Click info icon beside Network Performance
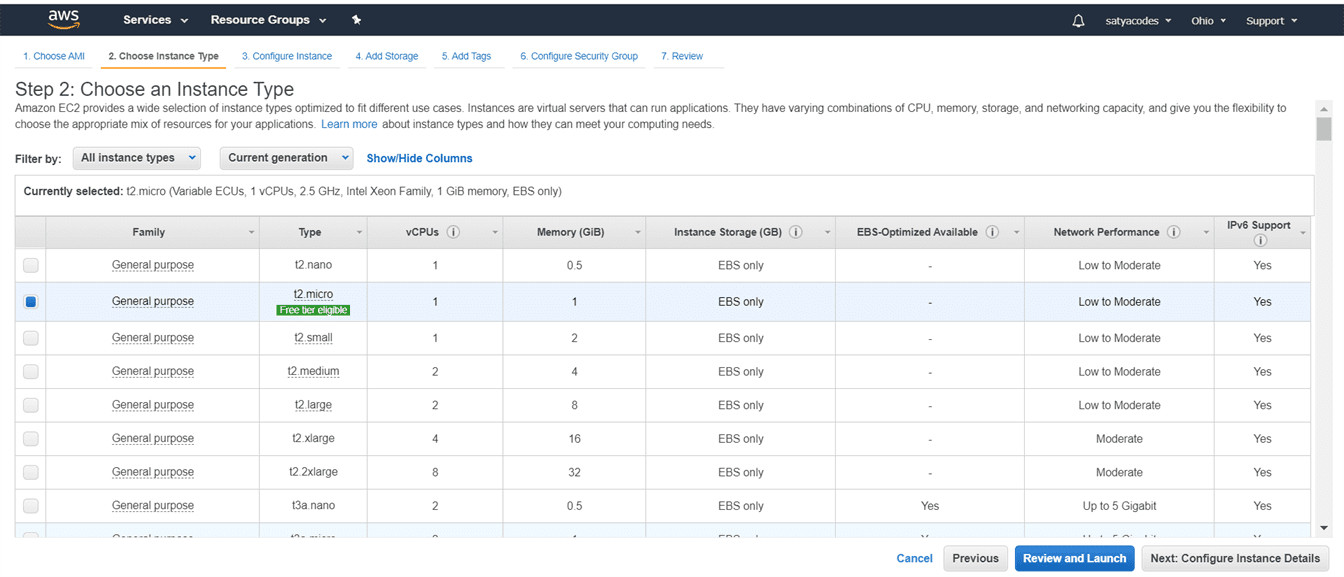The image size is (1344, 577). click(x=1174, y=232)
